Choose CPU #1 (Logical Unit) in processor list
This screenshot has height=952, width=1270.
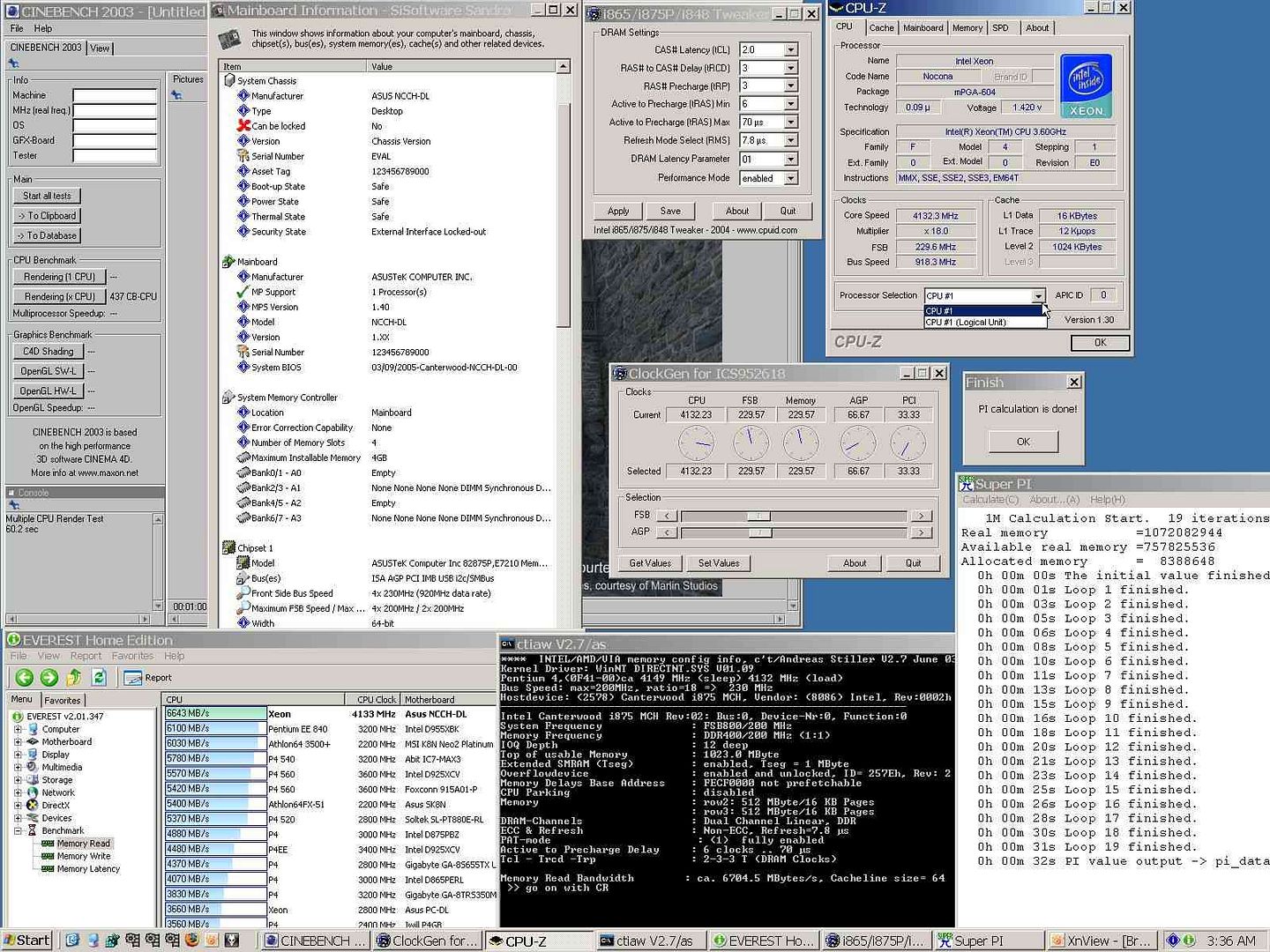[x=966, y=323]
